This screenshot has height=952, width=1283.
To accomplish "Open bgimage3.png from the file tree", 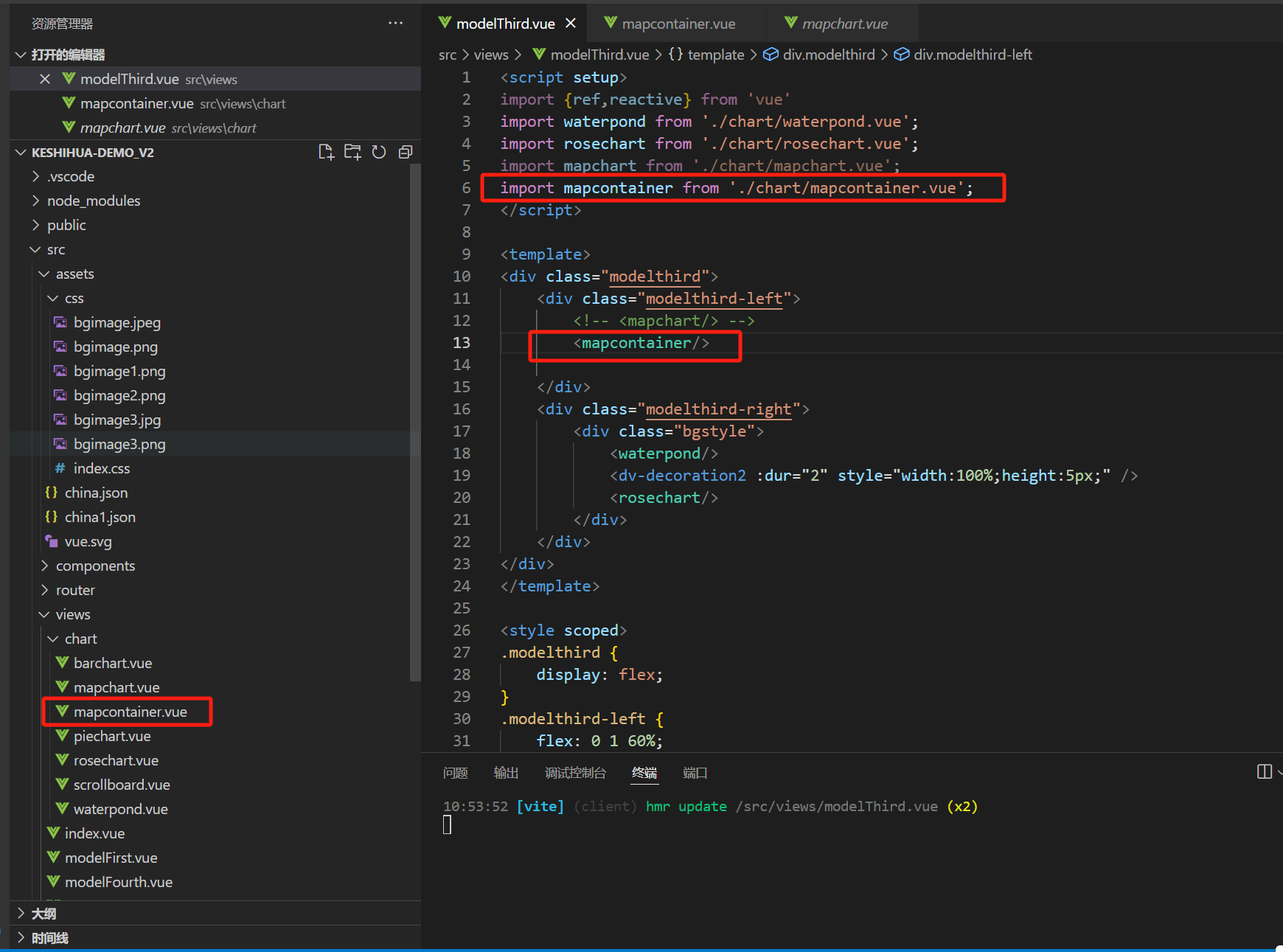I will 119,444.
